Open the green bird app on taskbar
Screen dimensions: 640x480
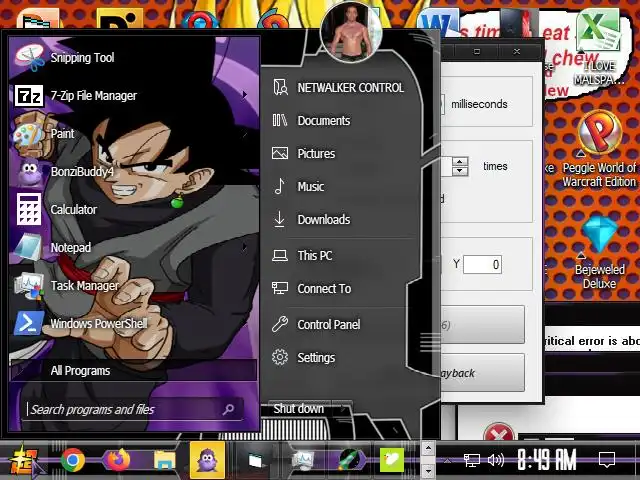[x=391, y=460]
